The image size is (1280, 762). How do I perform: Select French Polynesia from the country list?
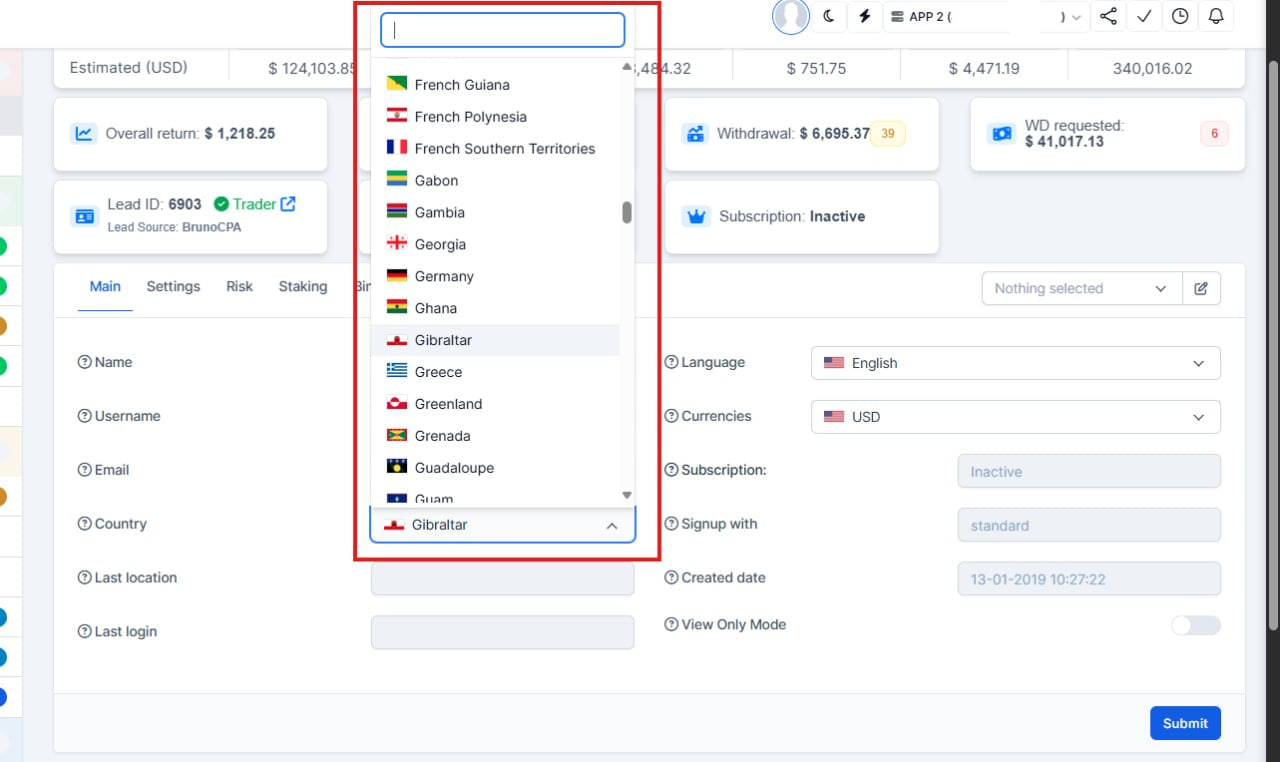[495, 117]
